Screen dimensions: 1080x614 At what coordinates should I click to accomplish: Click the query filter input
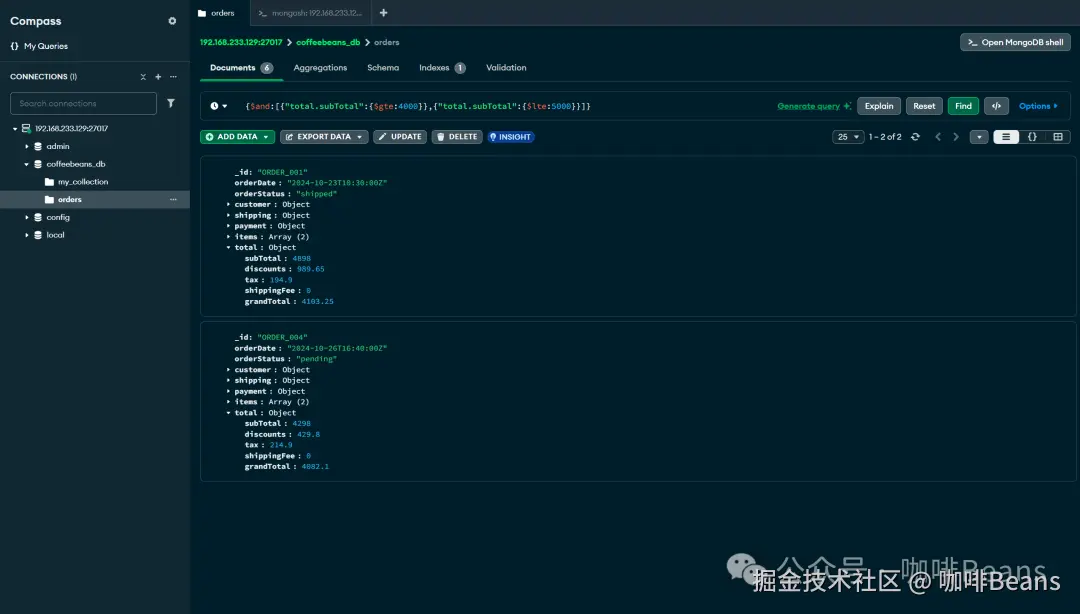[506, 106]
